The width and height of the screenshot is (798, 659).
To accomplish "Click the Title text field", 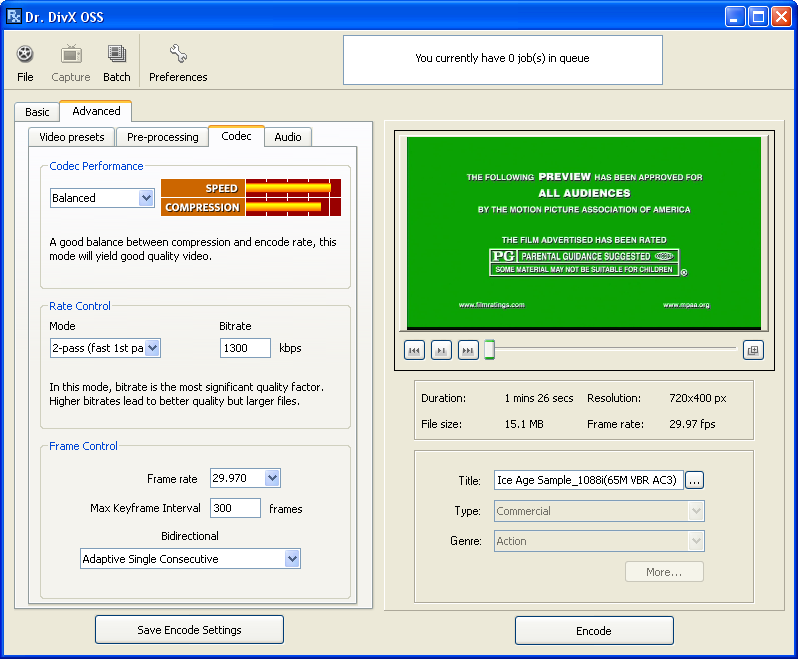I will (x=588, y=480).
